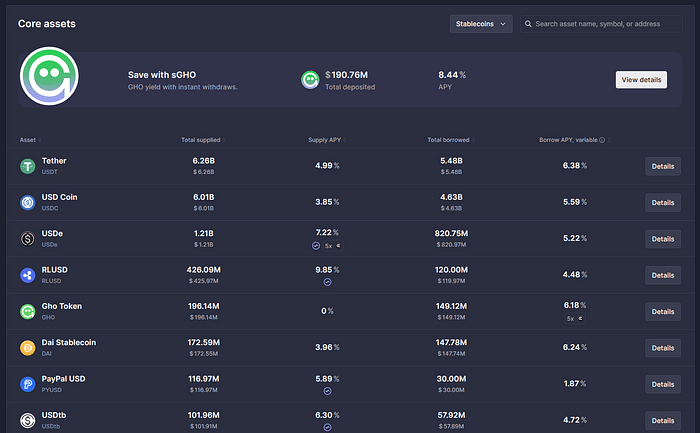Sort the table by Asset column header
Screen dimensions: 700x433
28,140
